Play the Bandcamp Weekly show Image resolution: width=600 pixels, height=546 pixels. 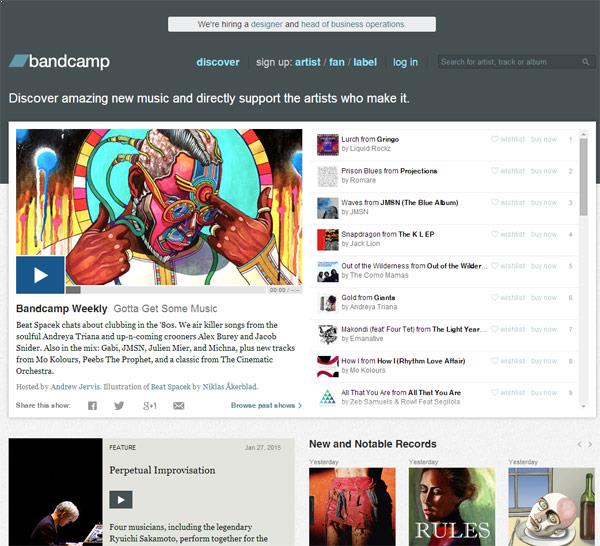[x=40, y=275]
